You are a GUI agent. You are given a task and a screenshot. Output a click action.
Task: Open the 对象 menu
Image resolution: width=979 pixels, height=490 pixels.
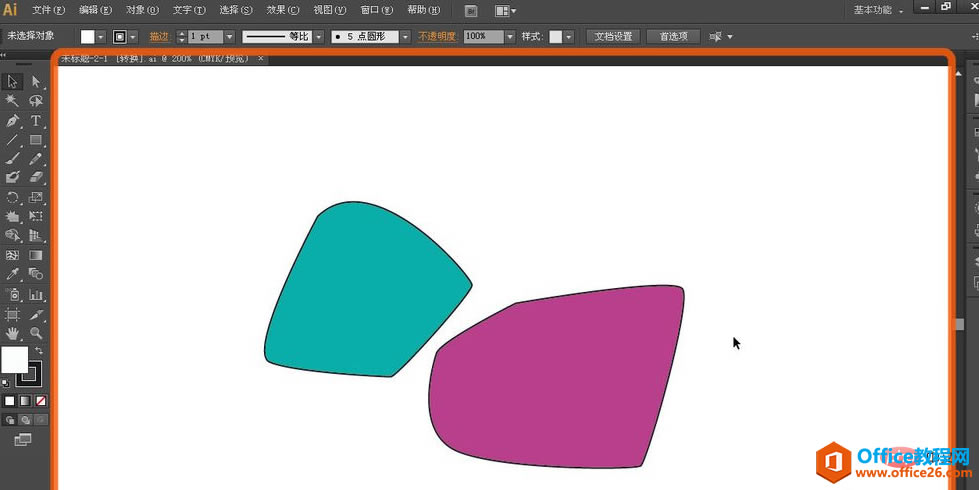coord(142,10)
